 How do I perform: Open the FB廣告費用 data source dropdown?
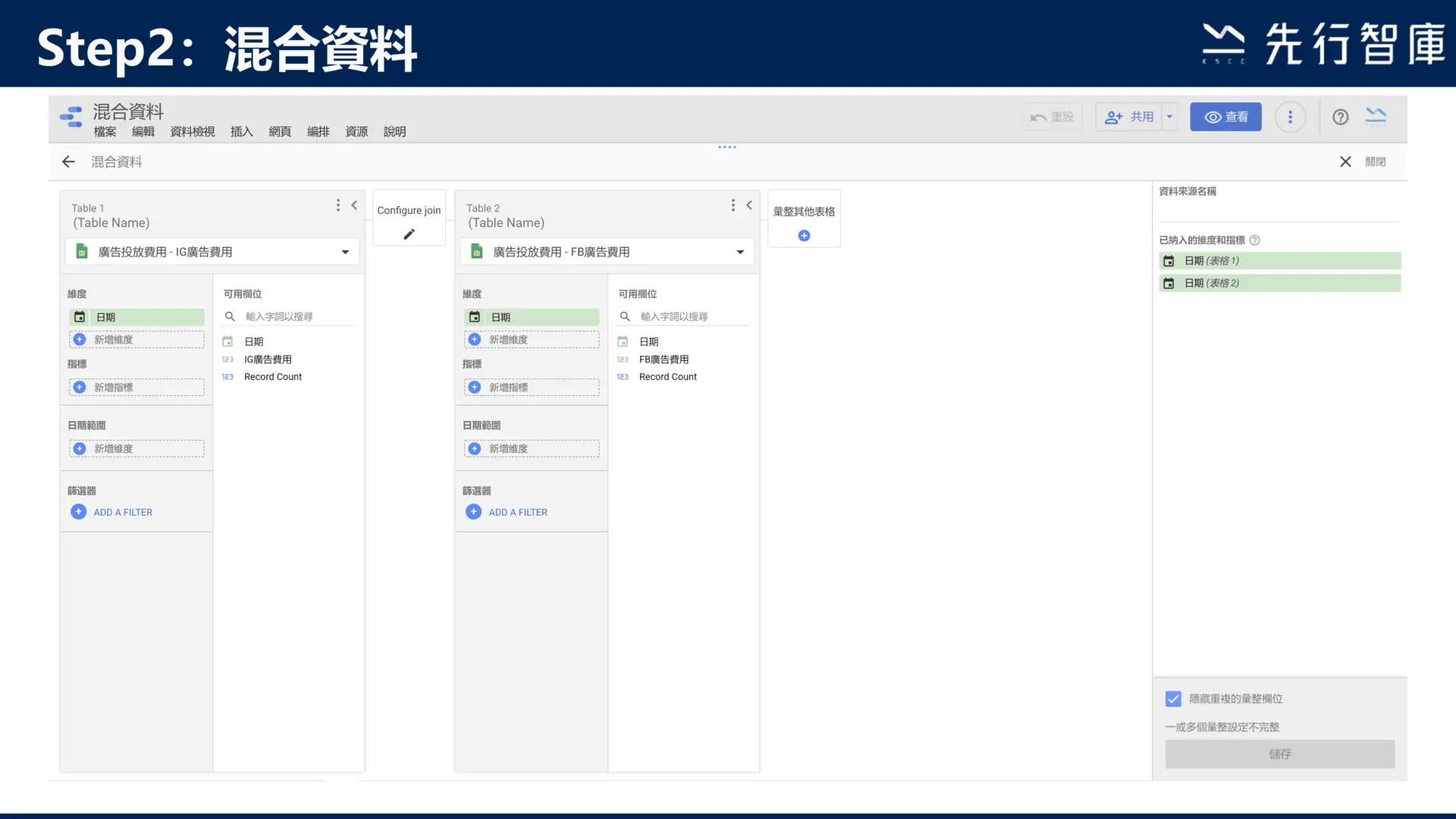[607, 252]
